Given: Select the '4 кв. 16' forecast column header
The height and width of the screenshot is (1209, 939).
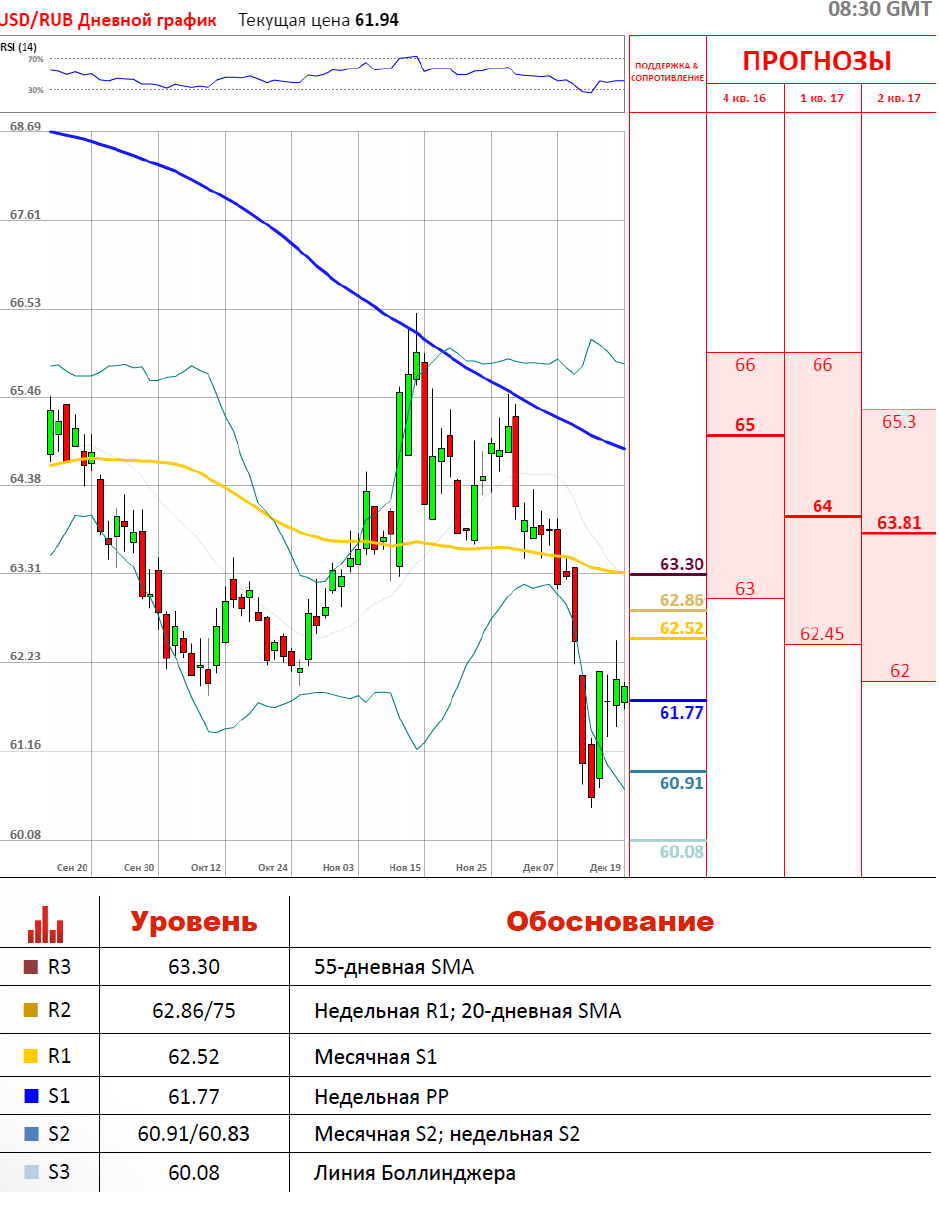Looking at the screenshot, I should point(745,98).
